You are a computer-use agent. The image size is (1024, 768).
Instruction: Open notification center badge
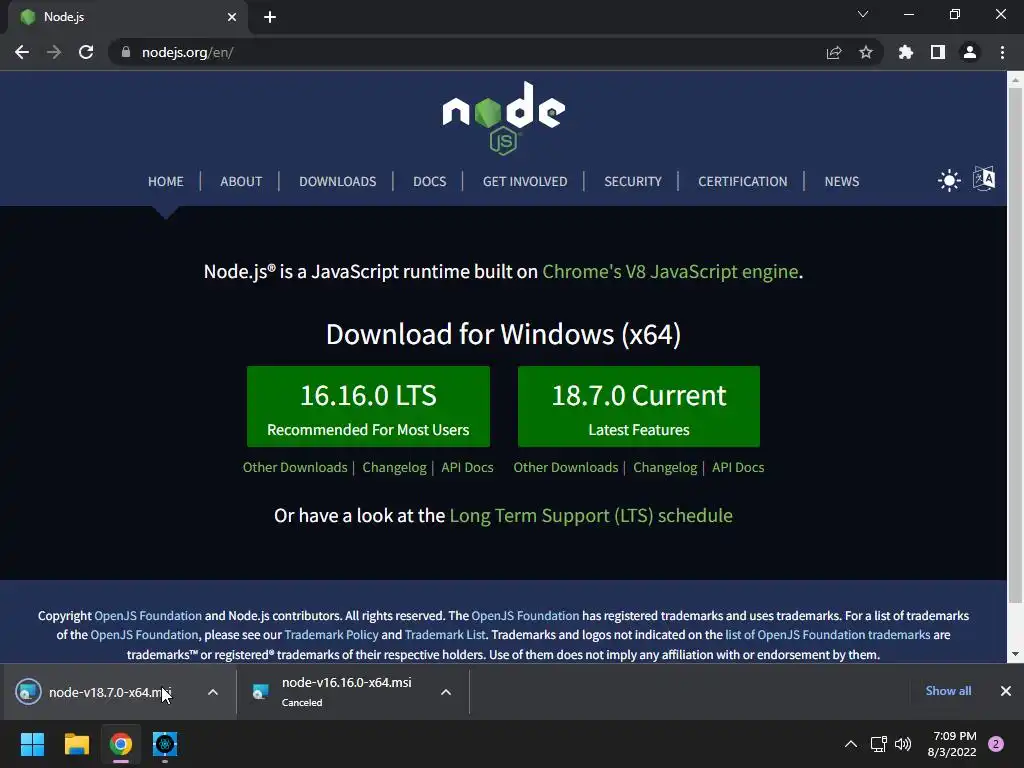(996, 744)
